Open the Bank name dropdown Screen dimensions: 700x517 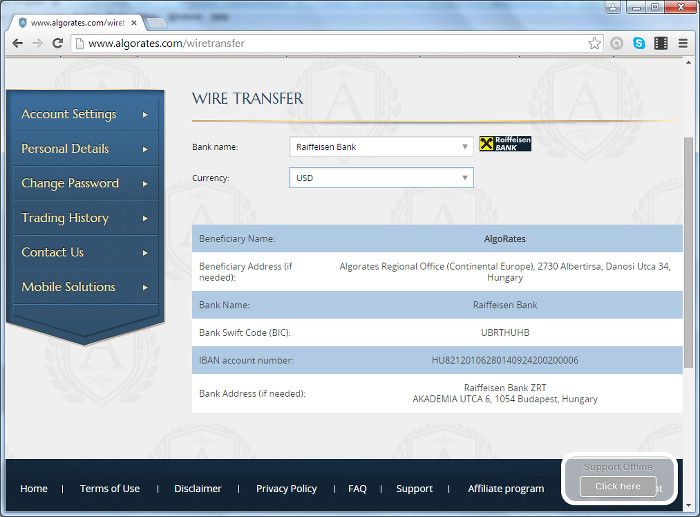click(x=381, y=147)
